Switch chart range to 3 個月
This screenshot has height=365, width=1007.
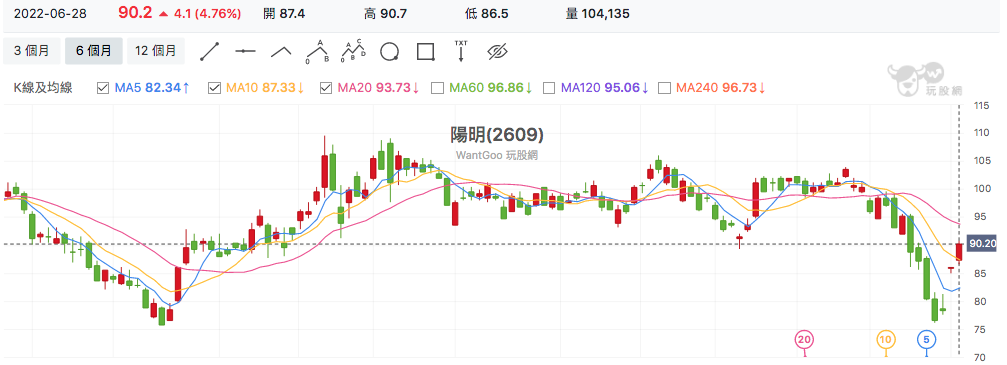(x=31, y=51)
